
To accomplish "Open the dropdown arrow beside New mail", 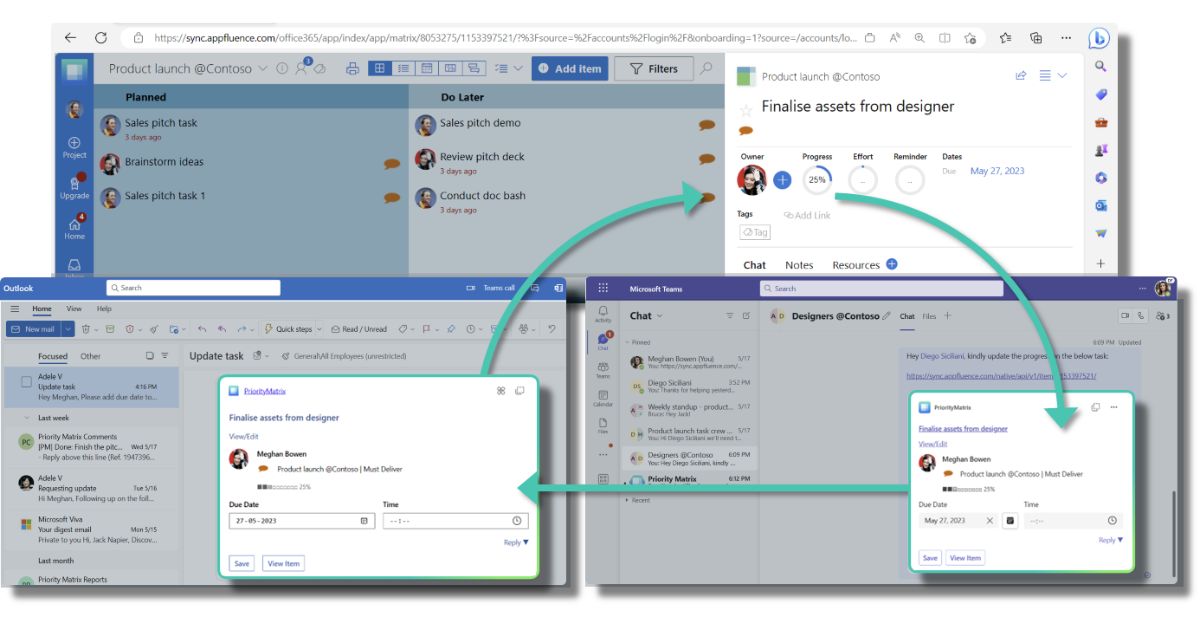I will (68, 329).
